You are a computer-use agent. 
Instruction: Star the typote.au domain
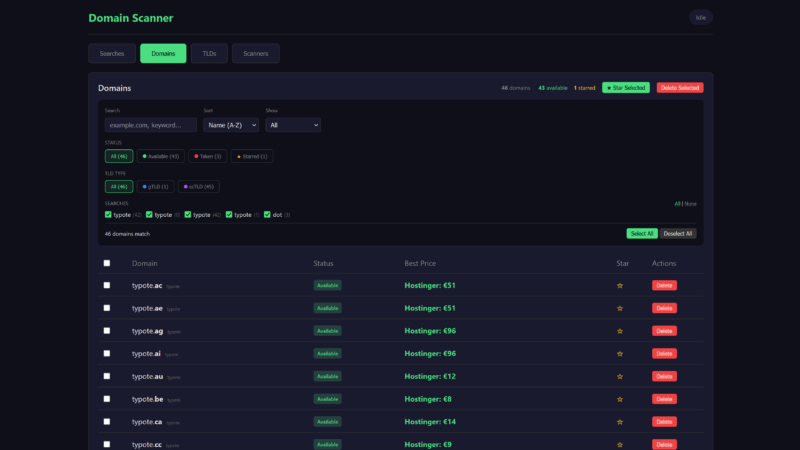point(620,377)
